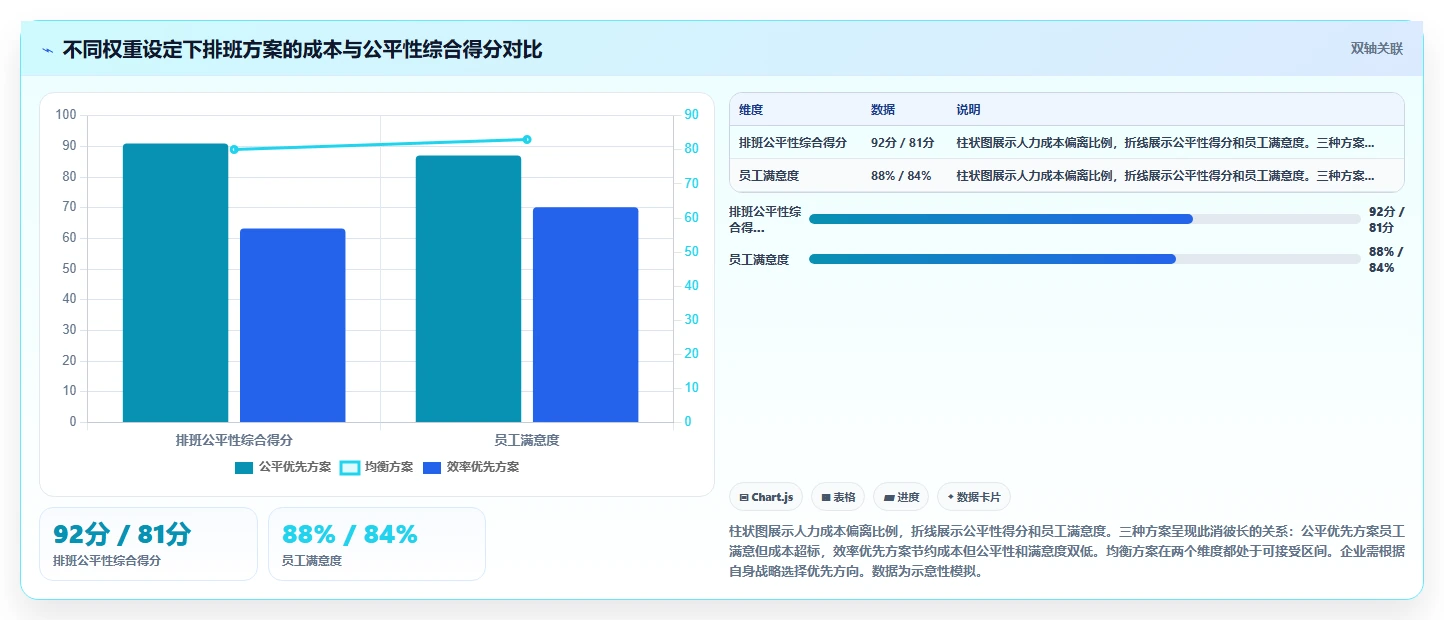Click the 92分 / 81分 progress value label
This screenshot has width=1444, height=620.
[x=1387, y=219]
